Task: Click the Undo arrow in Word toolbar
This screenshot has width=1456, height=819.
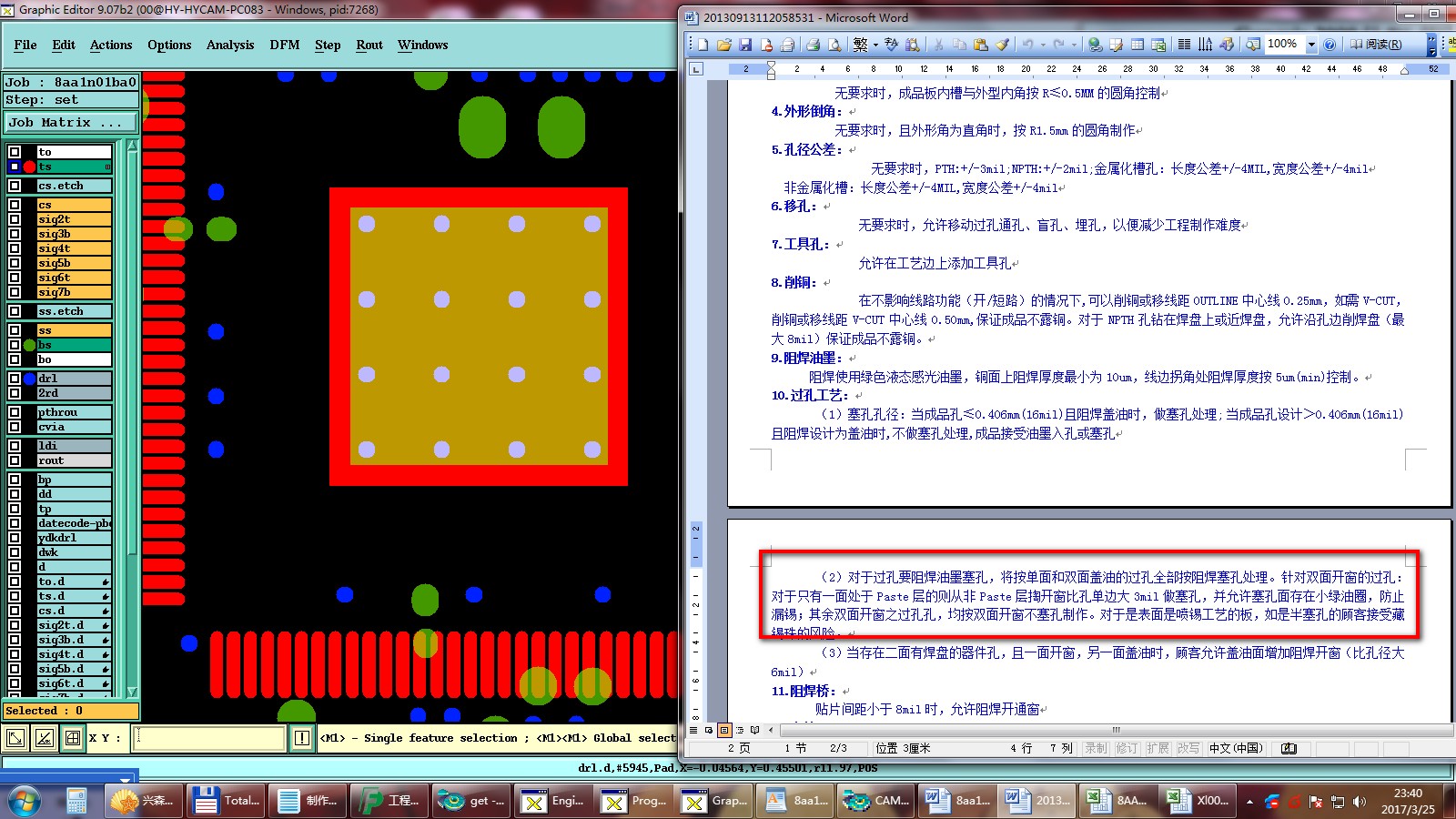Action: tap(1028, 44)
